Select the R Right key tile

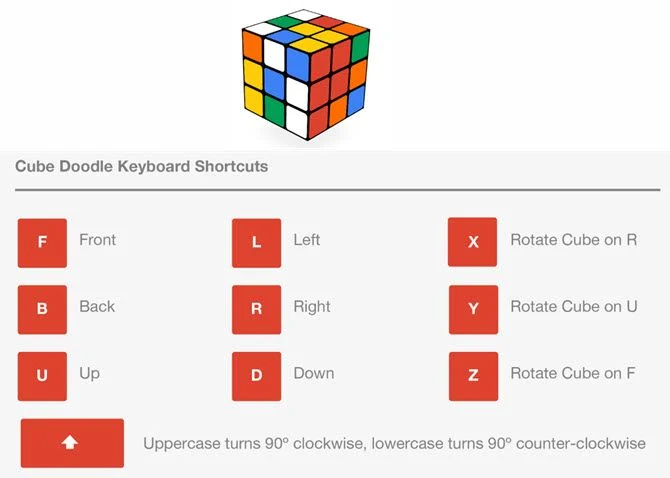coord(256,310)
